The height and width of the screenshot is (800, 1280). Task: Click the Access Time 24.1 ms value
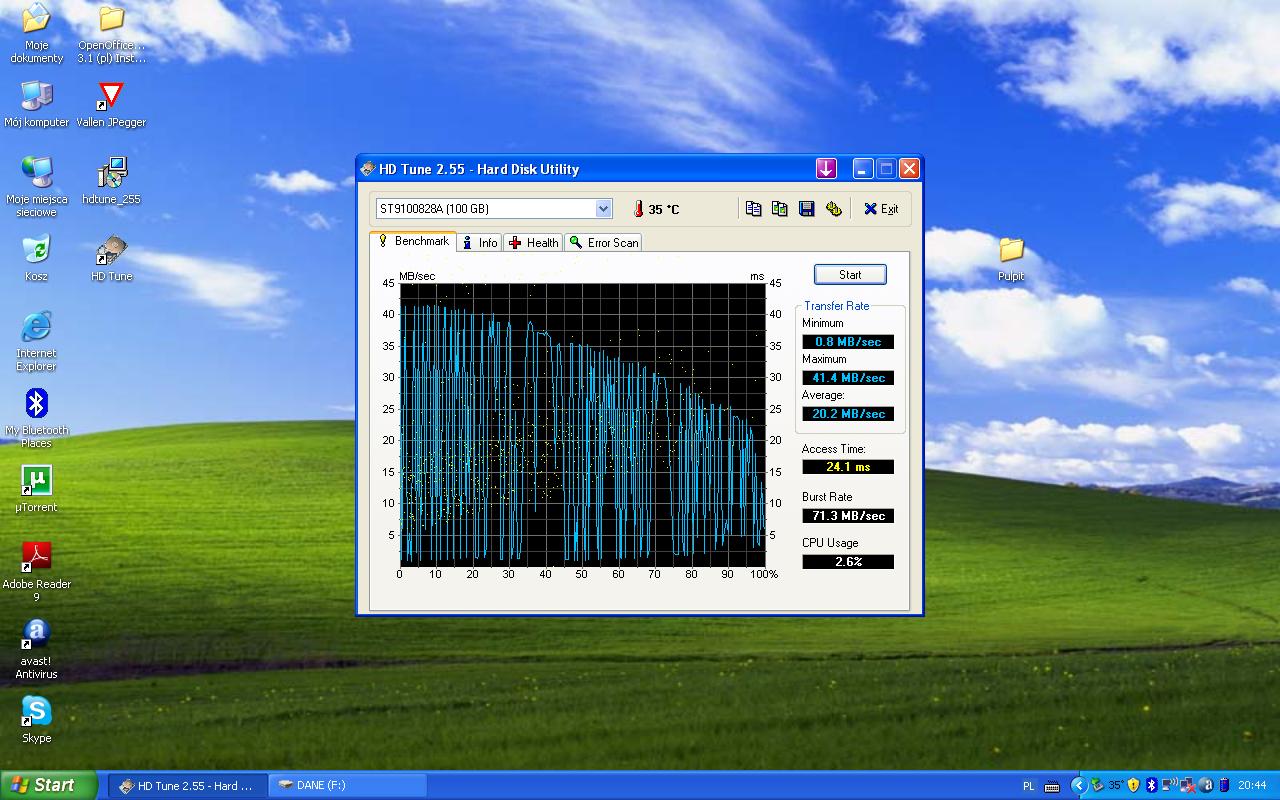point(848,467)
